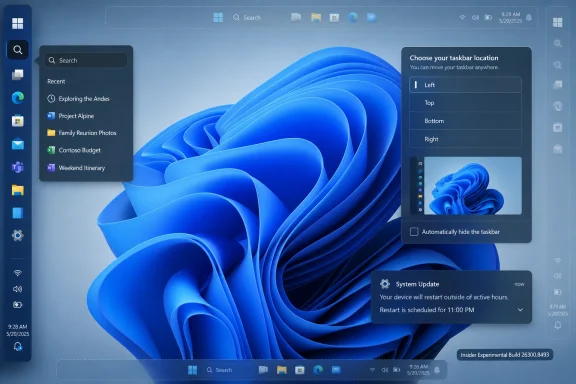Click the Wi-Fi icon on the top taskbar

(x=462, y=17)
